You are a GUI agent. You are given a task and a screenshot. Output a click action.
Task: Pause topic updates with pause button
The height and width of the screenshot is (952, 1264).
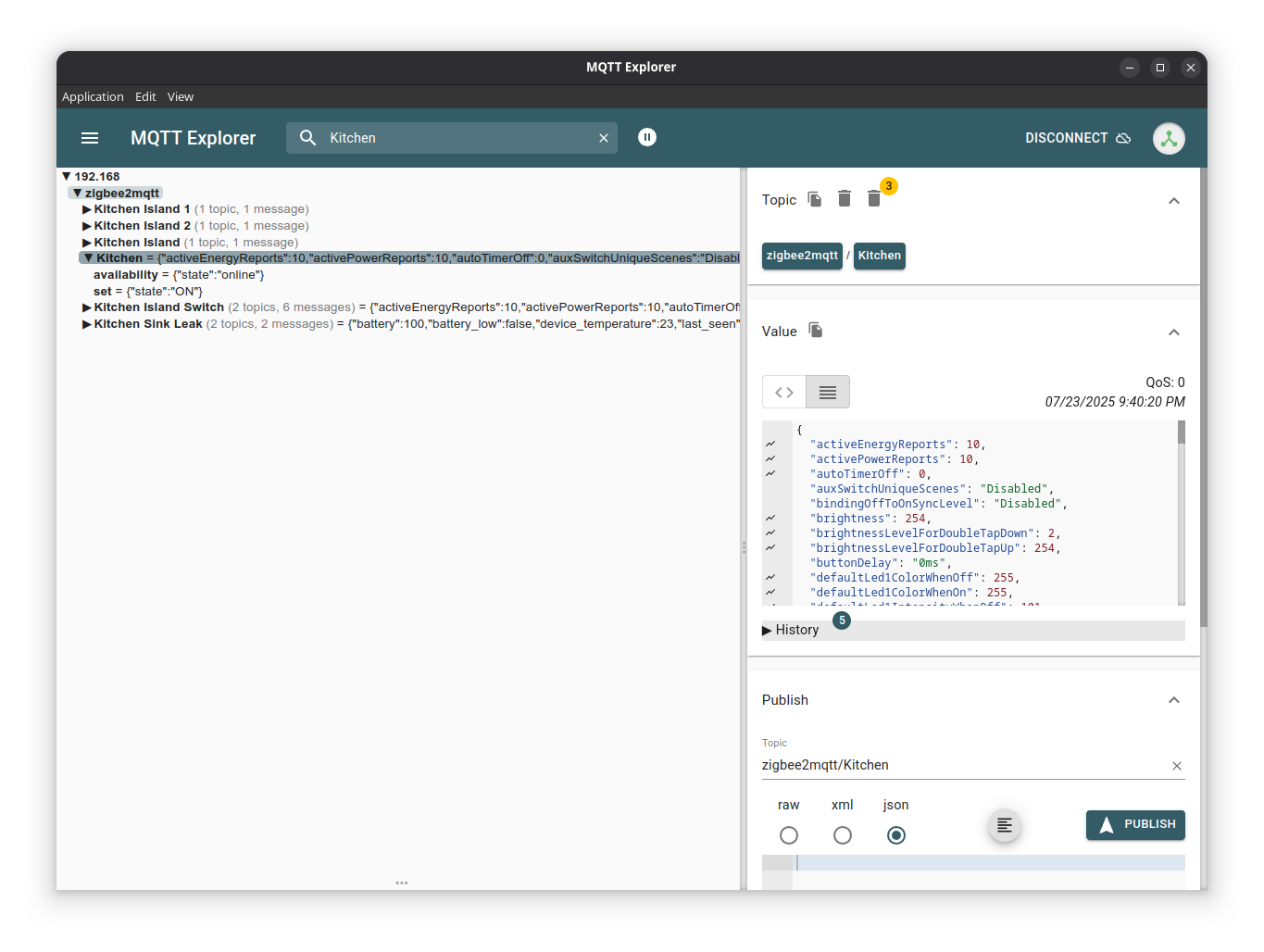tap(647, 137)
